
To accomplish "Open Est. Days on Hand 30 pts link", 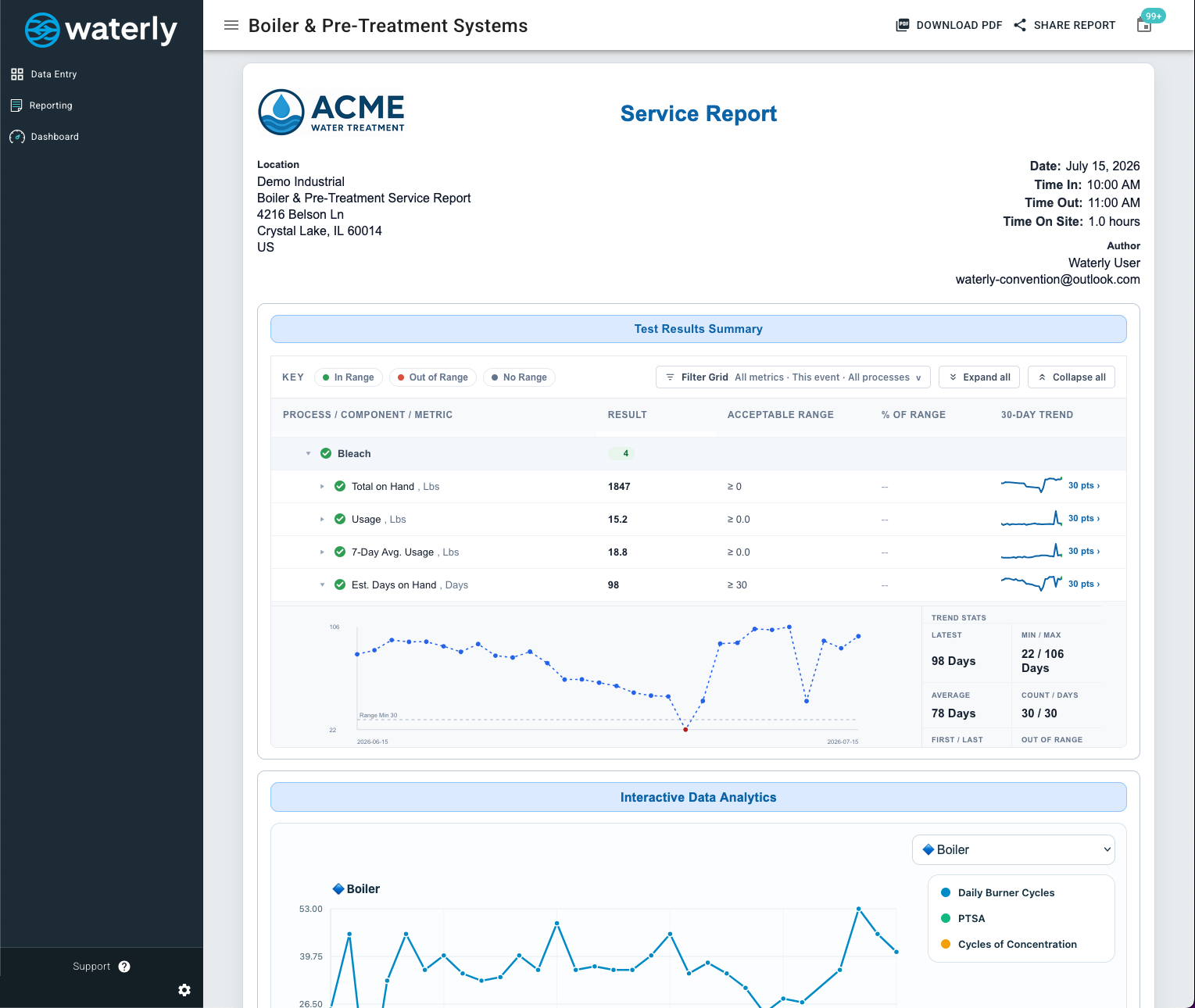I will pos(1084,584).
